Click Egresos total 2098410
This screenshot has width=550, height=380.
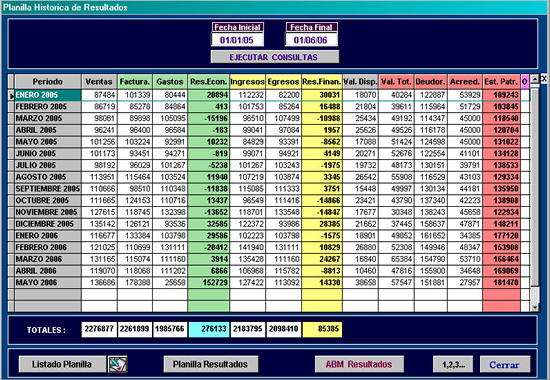tap(283, 329)
